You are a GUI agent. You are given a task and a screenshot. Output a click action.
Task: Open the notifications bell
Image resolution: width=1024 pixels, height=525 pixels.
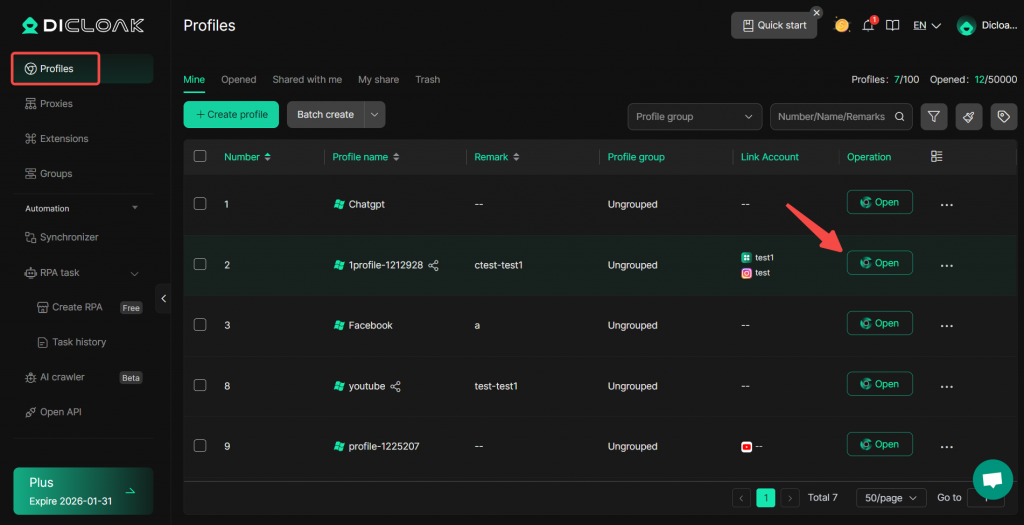click(x=868, y=25)
